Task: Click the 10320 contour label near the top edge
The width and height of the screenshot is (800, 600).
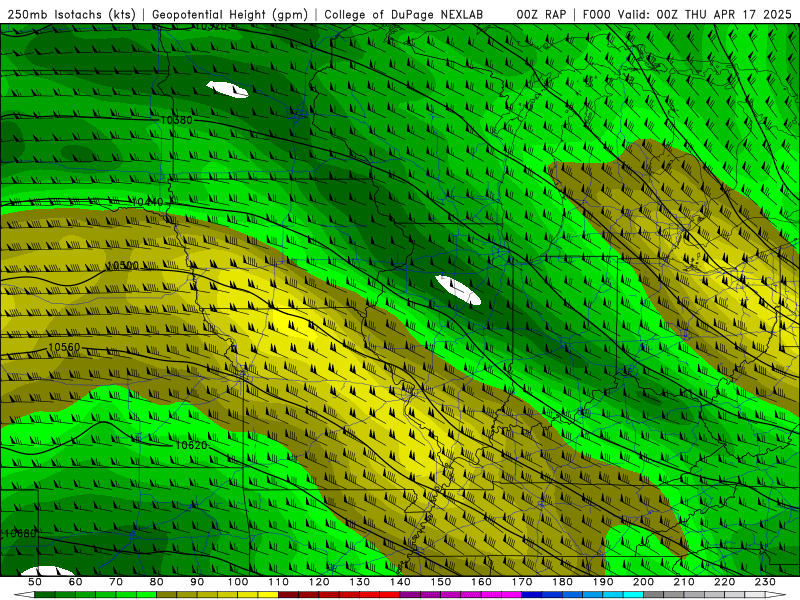Action: tap(211, 27)
